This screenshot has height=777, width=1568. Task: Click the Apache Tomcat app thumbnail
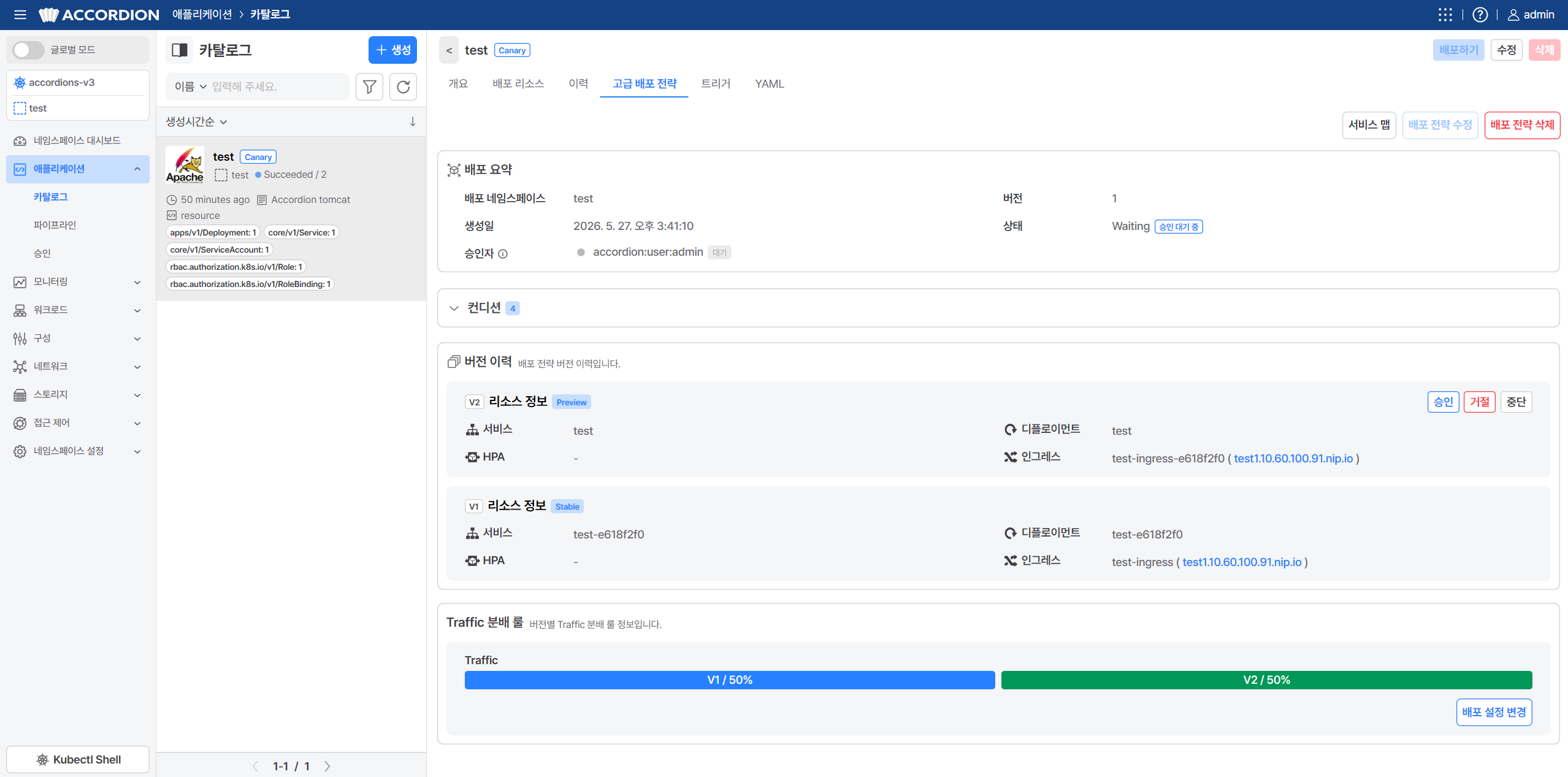point(185,165)
